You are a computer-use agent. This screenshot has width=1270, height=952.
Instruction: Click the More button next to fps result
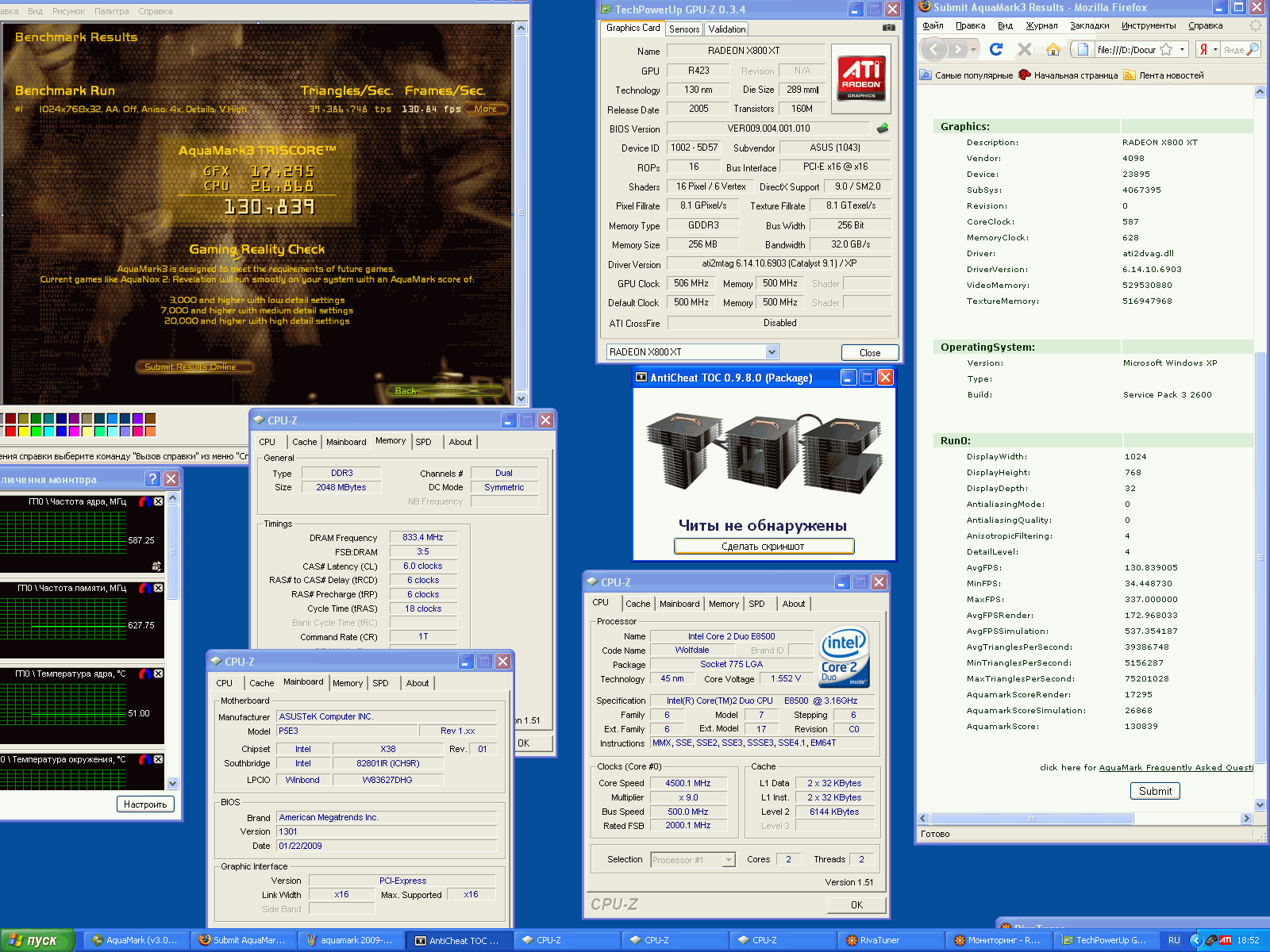pyautogui.click(x=486, y=109)
